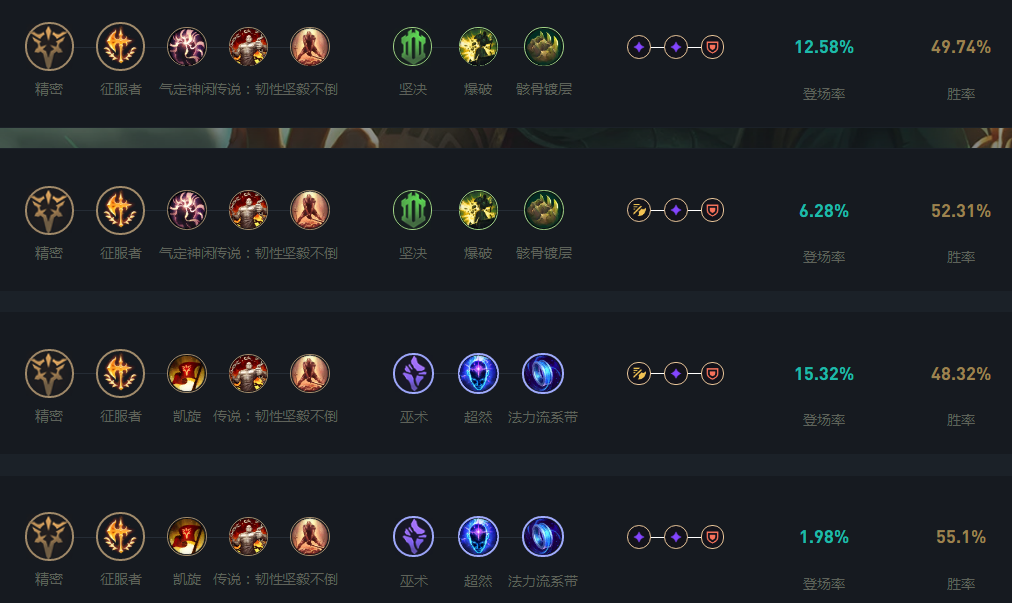This screenshot has width=1012, height=603.
Task: Click the 坚毅不倒 rune icon in the fourth row
Action: click(310, 537)
